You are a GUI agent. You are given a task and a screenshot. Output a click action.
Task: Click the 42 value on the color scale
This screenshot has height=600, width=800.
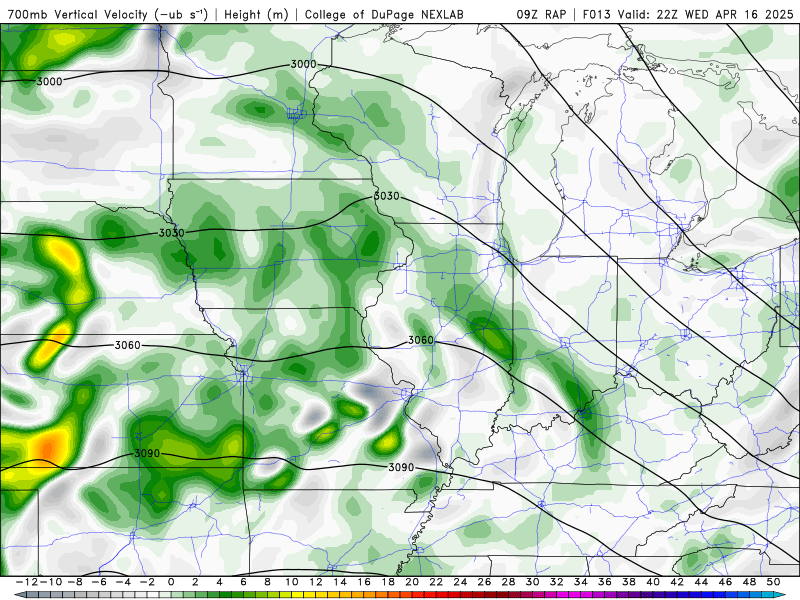point(677,582)
